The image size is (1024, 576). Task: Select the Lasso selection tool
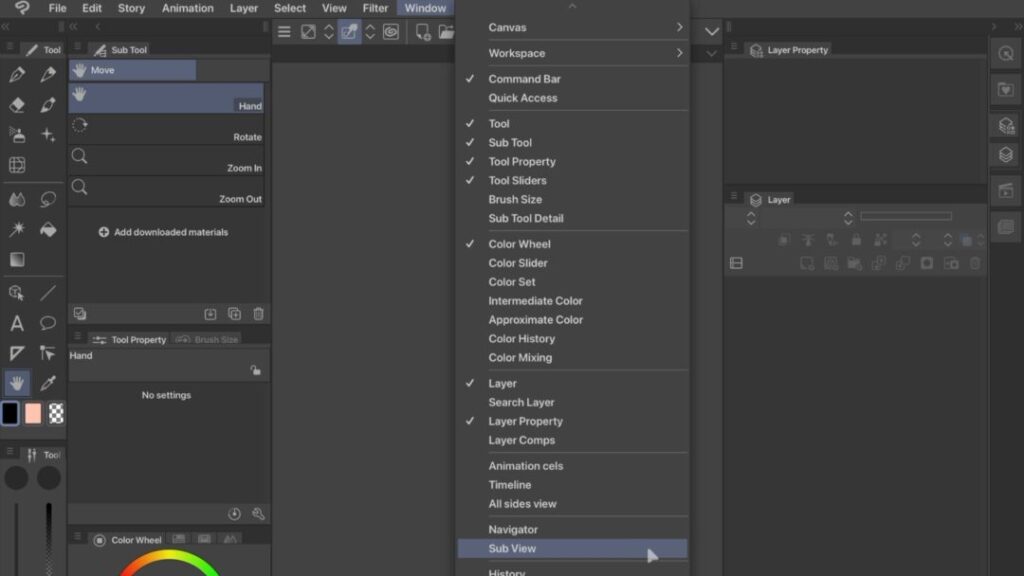pos(48,199)
